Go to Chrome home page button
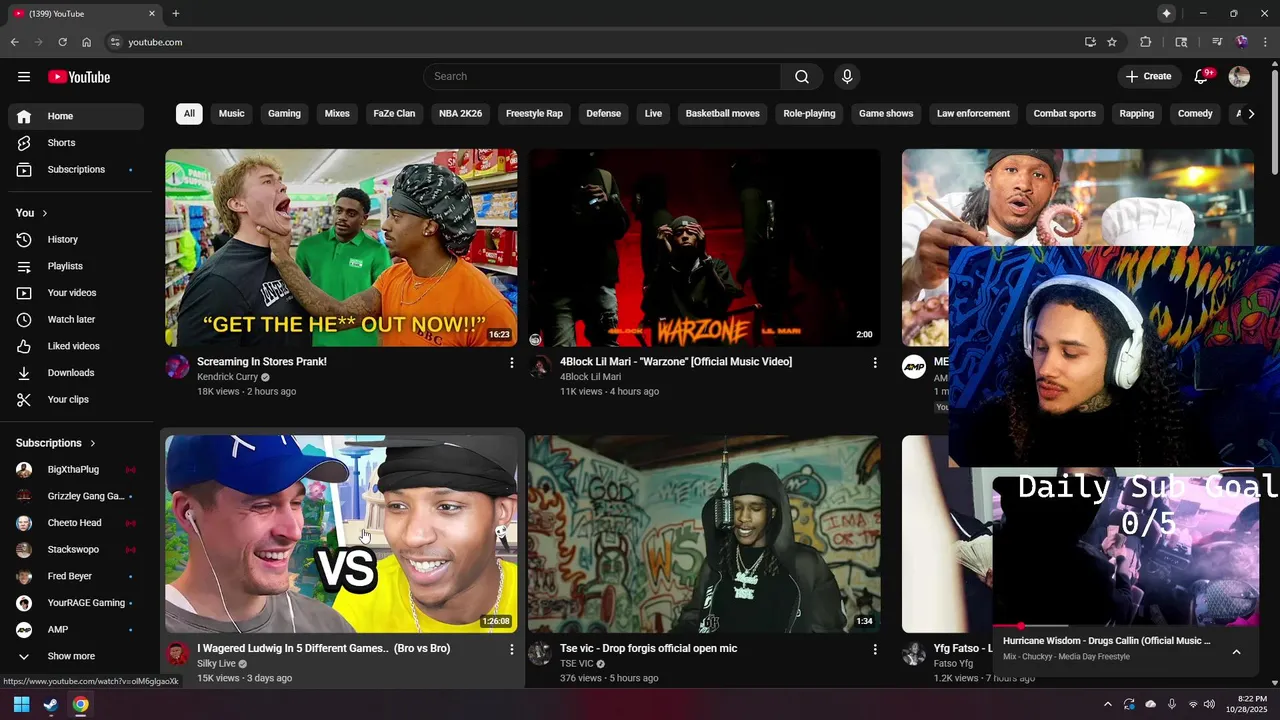The height and width of the screenshot is (720, 1280). click(86, 42)
